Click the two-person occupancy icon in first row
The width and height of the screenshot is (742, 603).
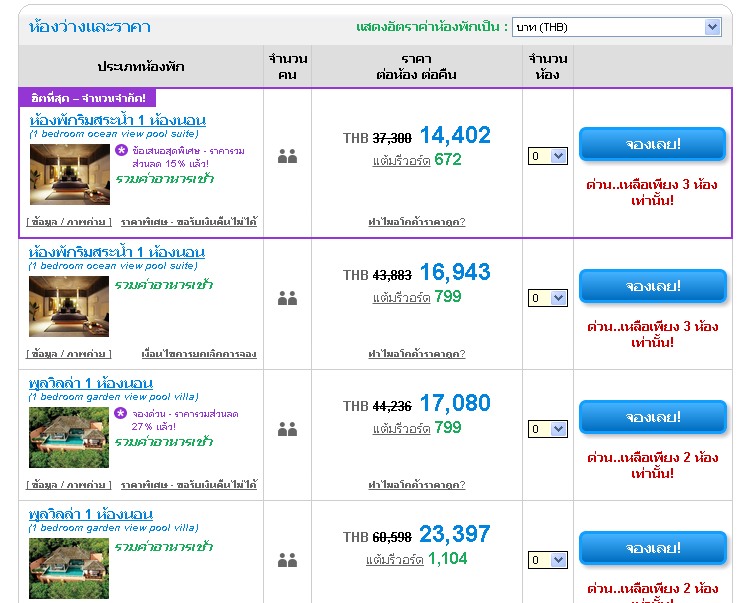(x=288, y=156)
